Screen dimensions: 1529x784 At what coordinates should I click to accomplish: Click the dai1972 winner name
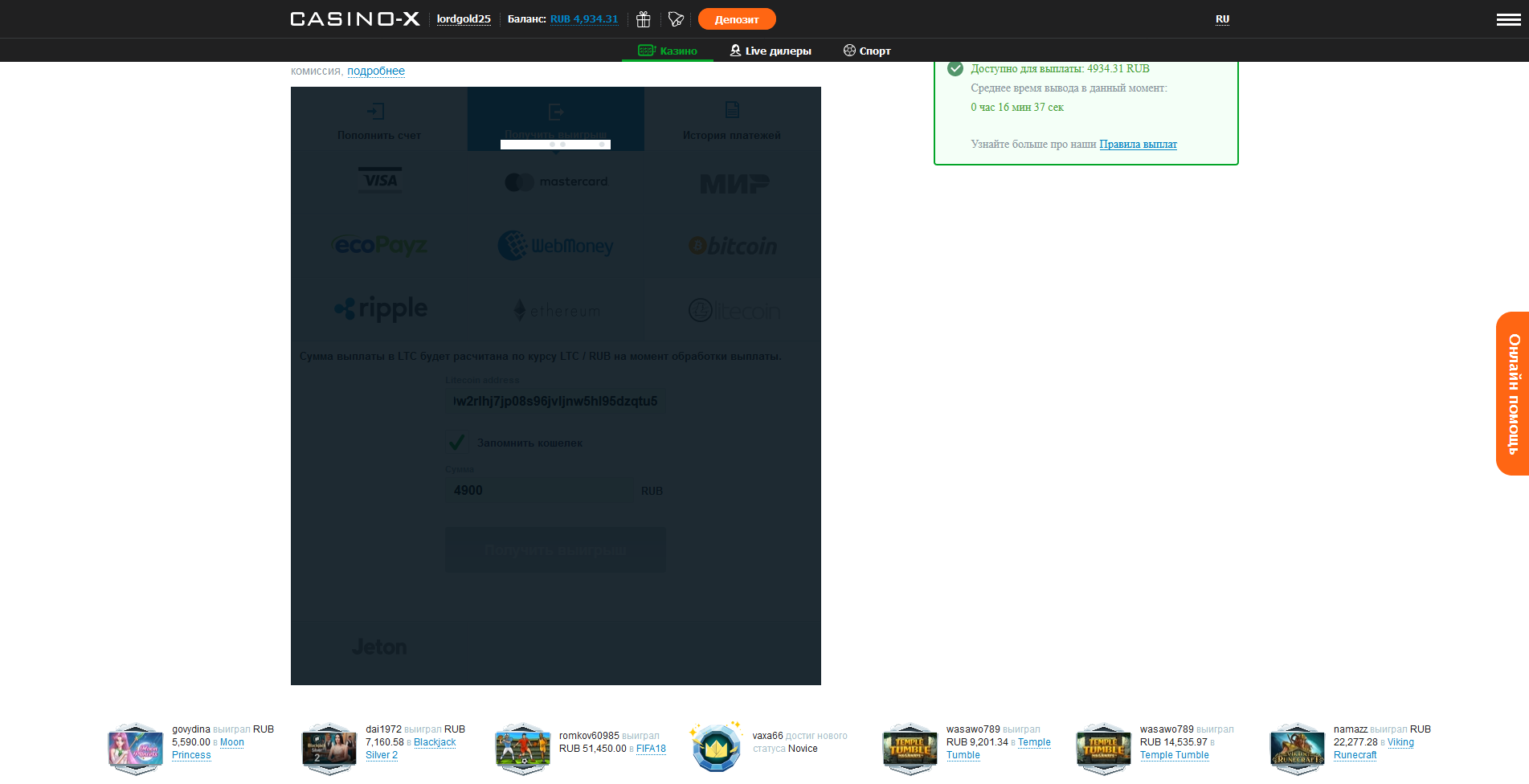383,729
